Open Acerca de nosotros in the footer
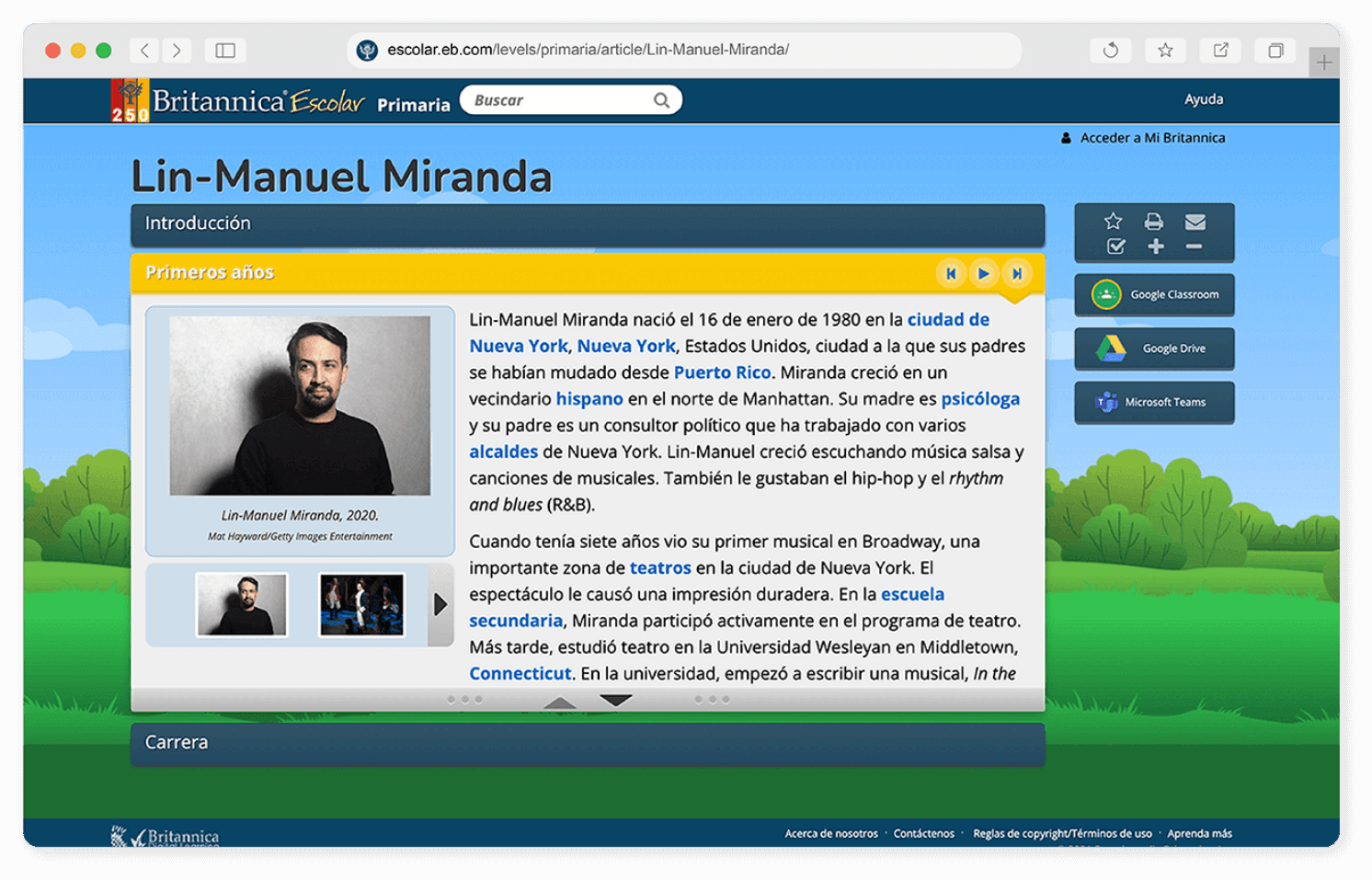1372x880 pixels. [x=831, y=834]
